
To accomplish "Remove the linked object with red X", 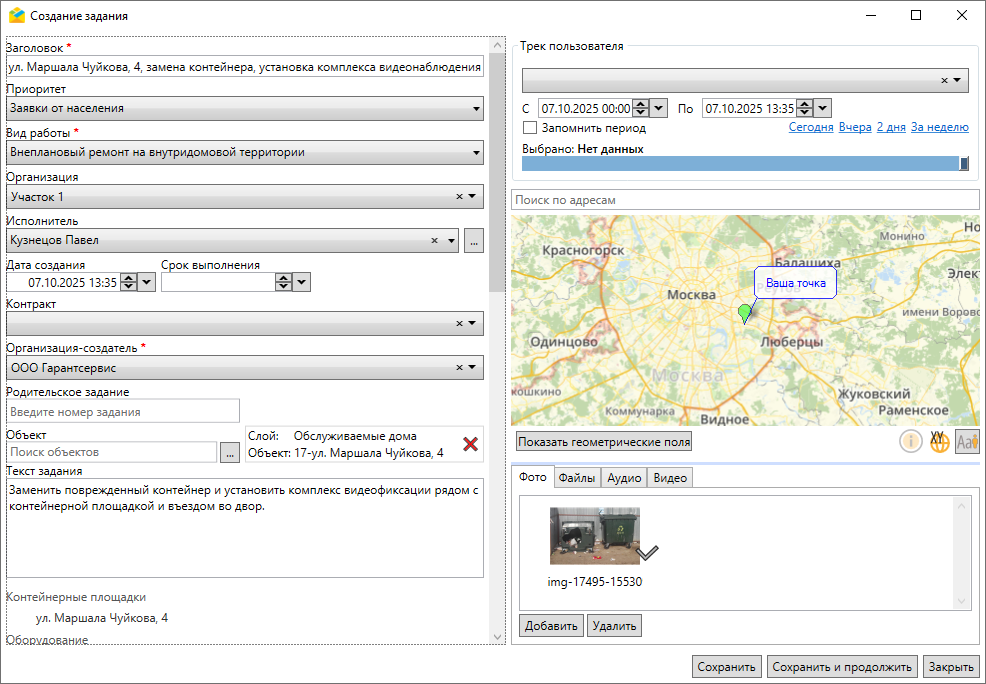I will coord(470,445).
